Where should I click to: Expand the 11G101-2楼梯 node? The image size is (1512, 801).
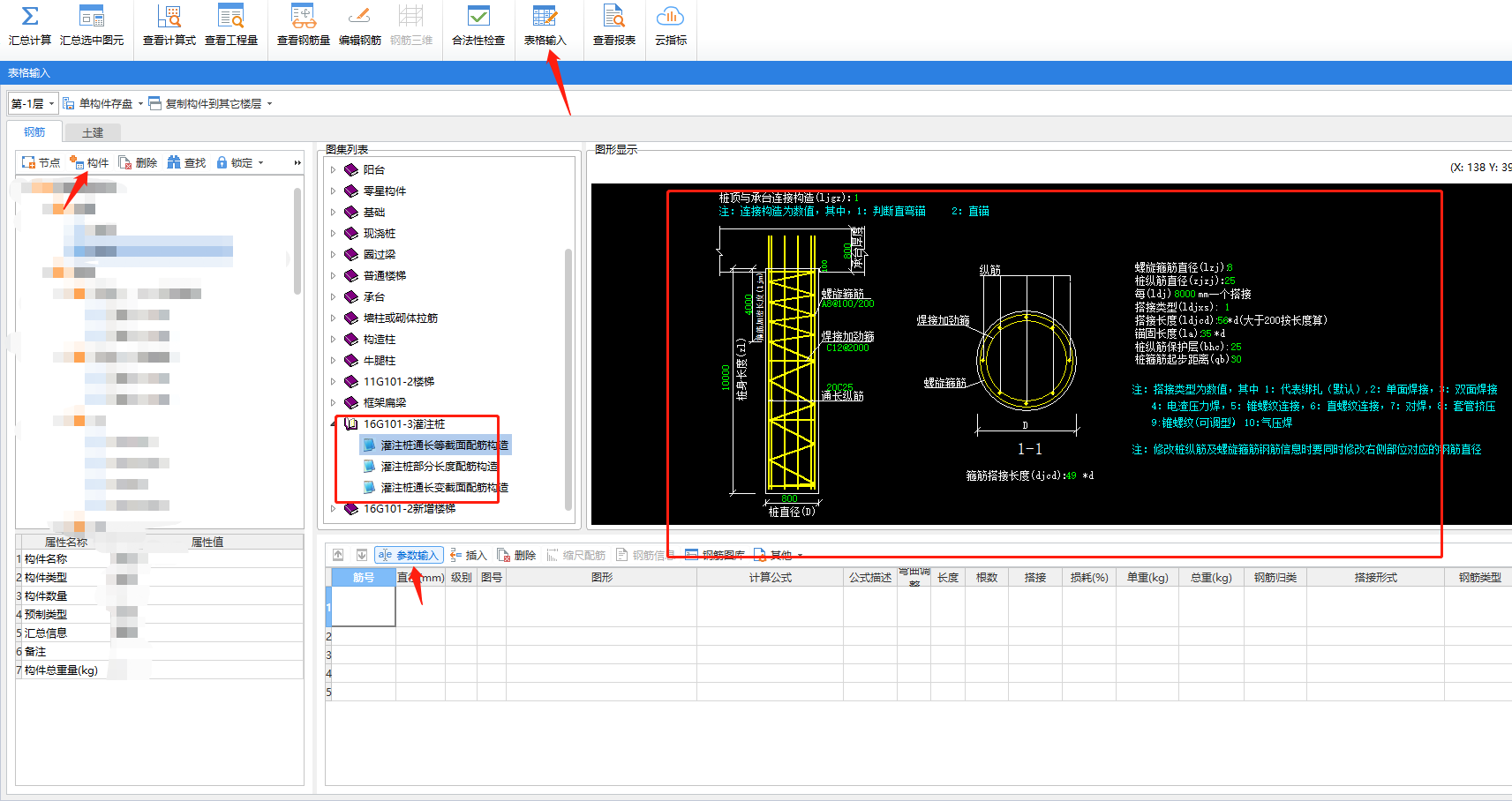334,381
